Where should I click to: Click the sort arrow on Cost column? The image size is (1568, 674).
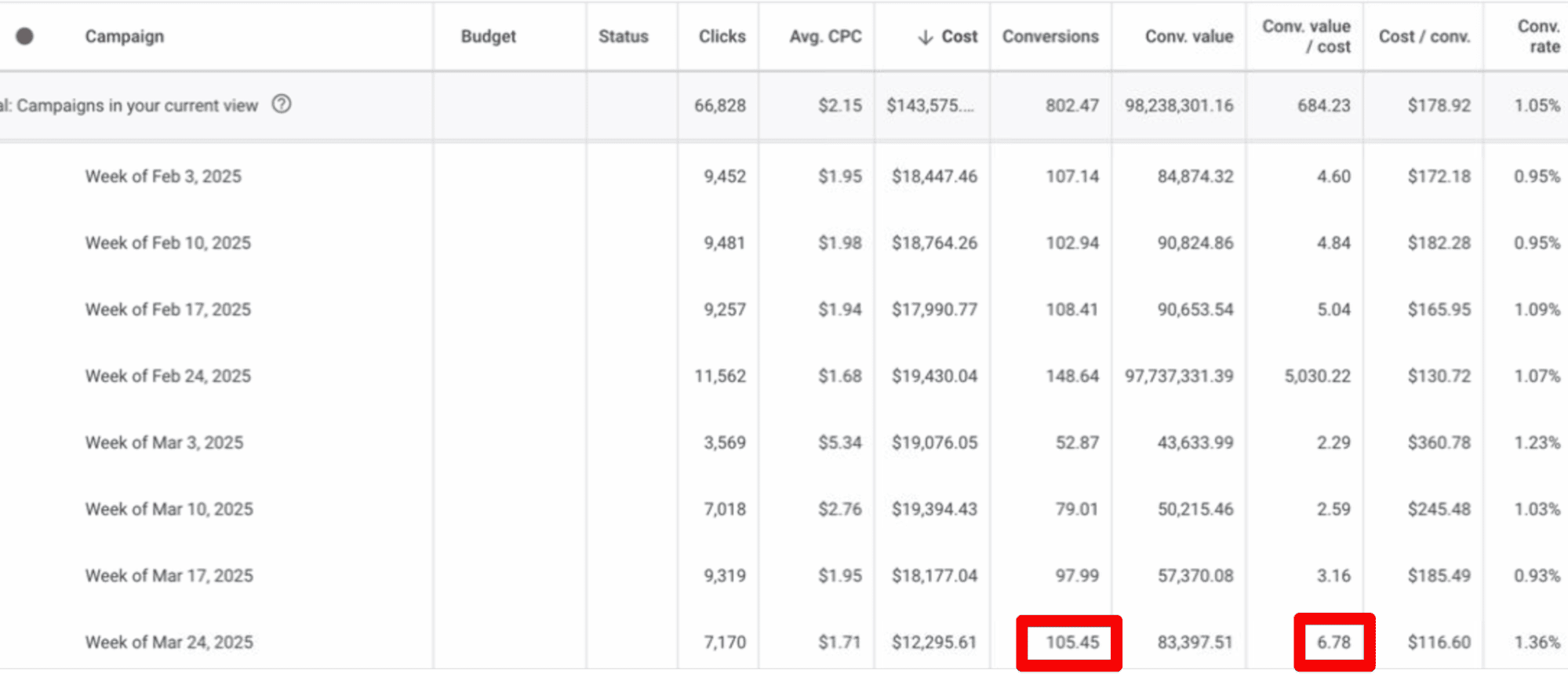coord(926,37)
